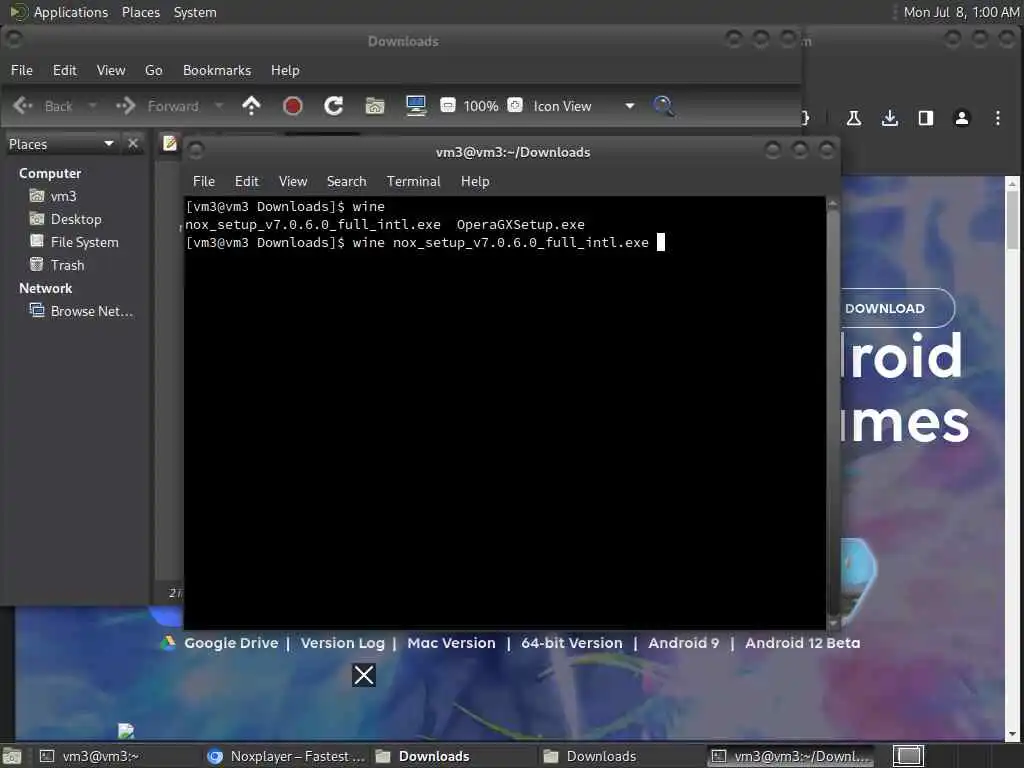
Task: Open the terminal's Search menu
Action: [x=346, y=181]
